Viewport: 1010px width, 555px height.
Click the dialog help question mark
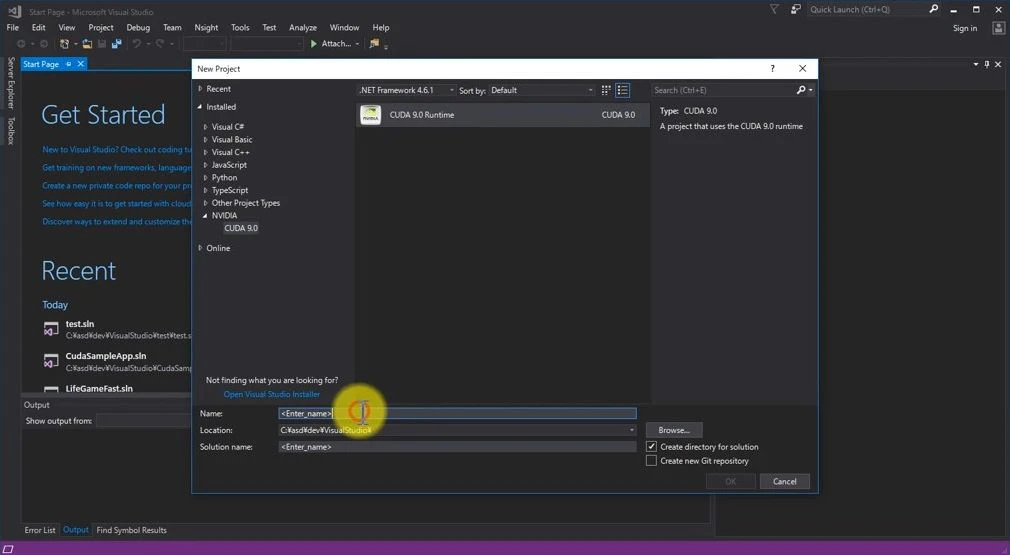coord(772,68)
